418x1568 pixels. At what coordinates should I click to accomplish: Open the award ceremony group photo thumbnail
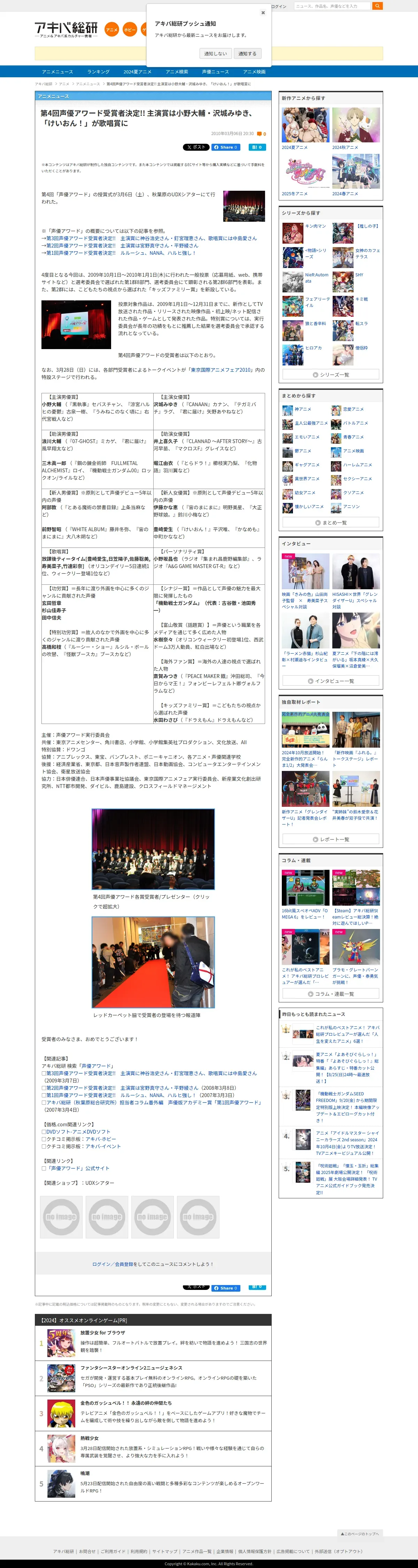(x=244, y=206)
